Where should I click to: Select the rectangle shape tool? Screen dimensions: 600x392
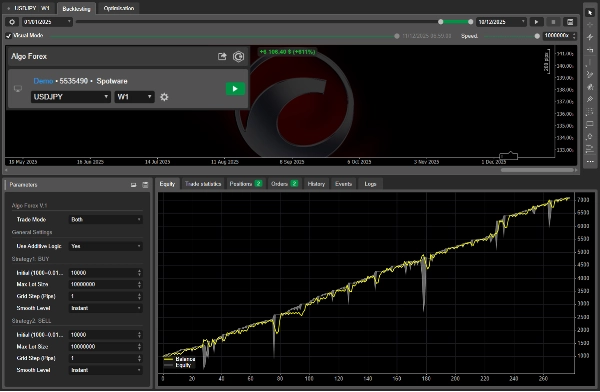590,124
